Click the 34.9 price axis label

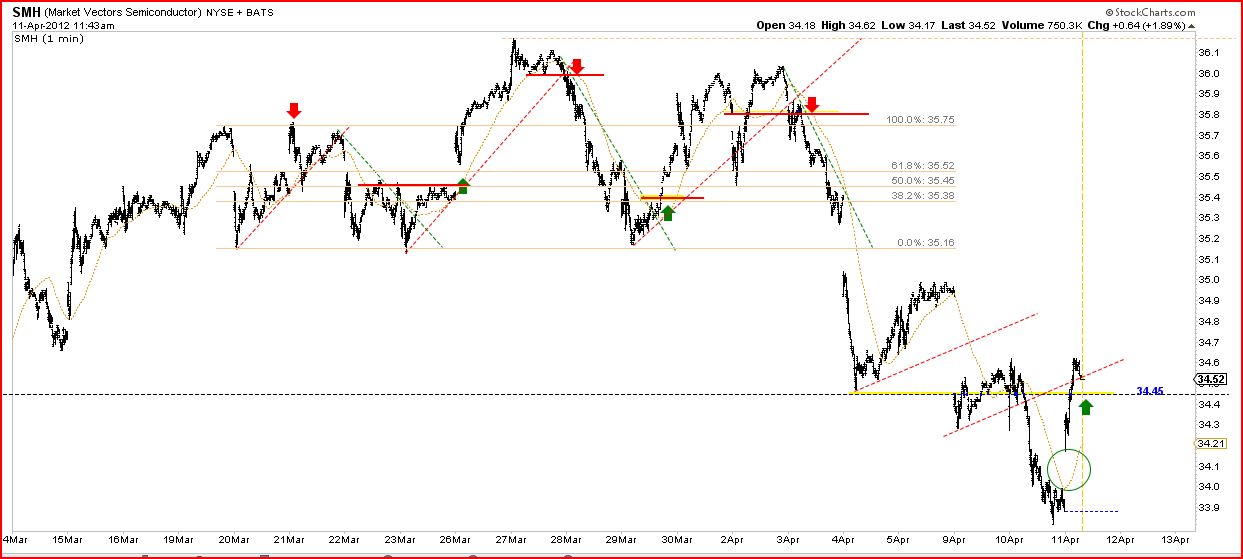[1207, 301]
